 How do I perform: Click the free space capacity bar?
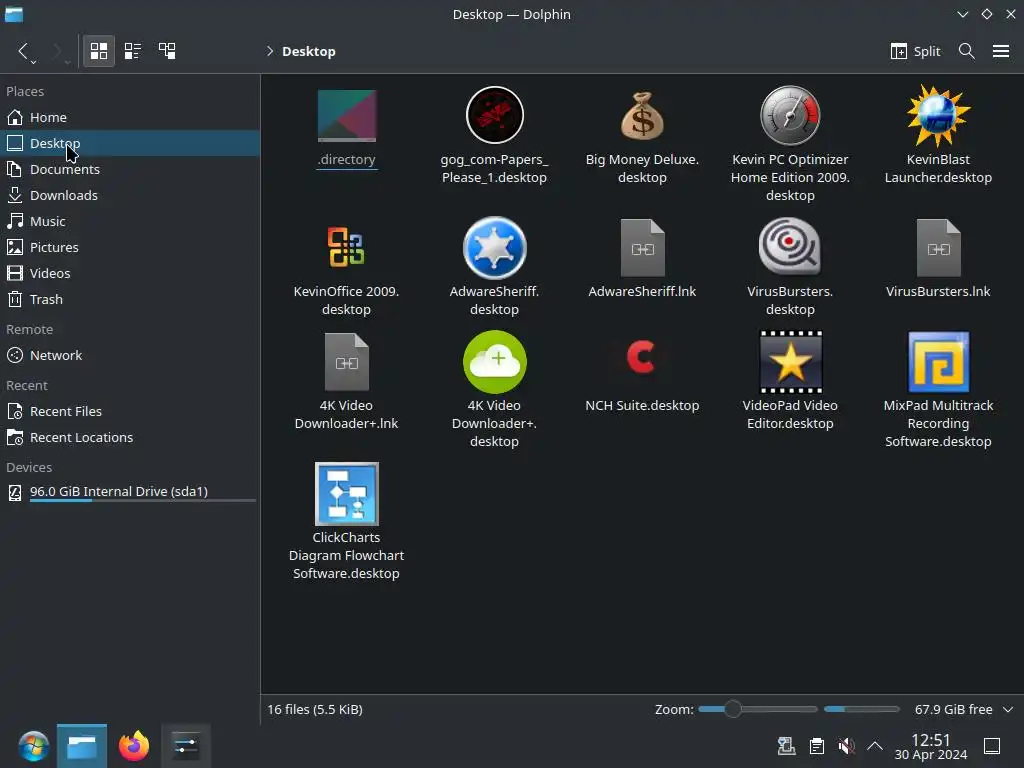click(861, 709)
